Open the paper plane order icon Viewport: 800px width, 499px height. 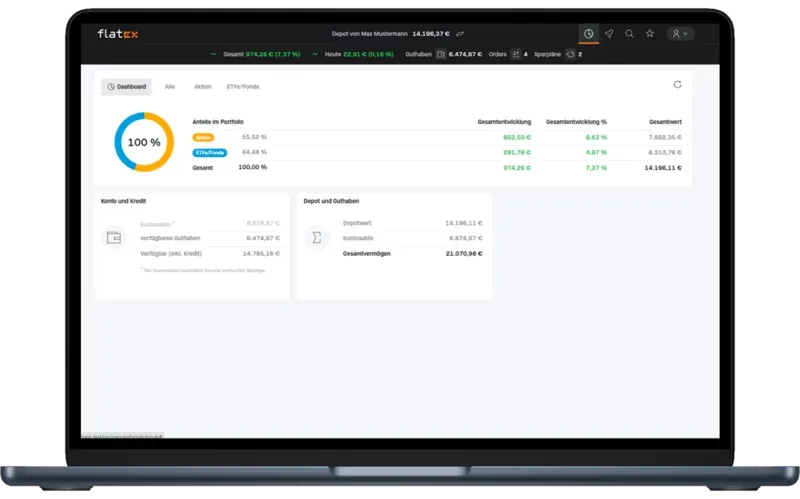tap(609, 34)
